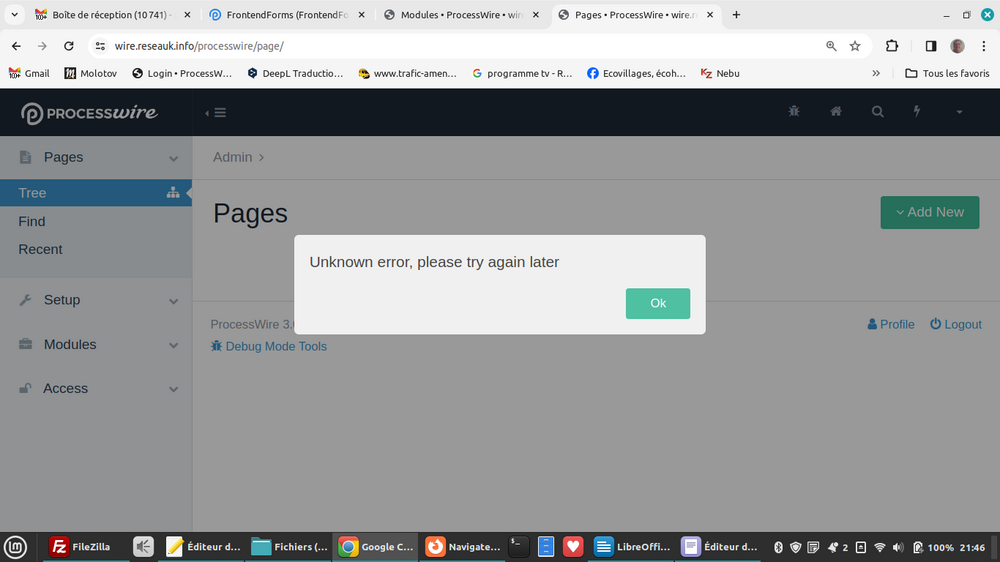
Task: Switch to the Modules ProcessWire browser tab
Action: coord(462,15)
